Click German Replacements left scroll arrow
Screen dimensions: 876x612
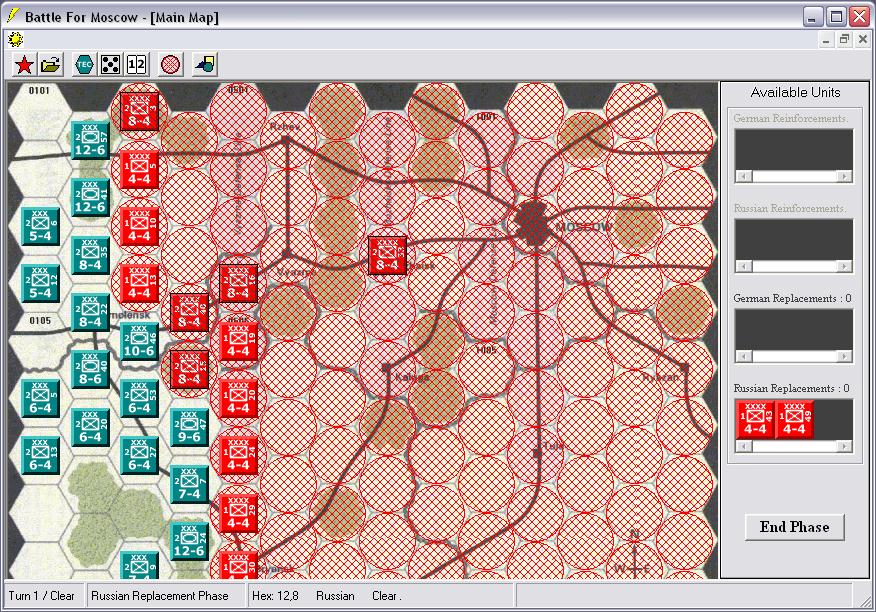744,357
